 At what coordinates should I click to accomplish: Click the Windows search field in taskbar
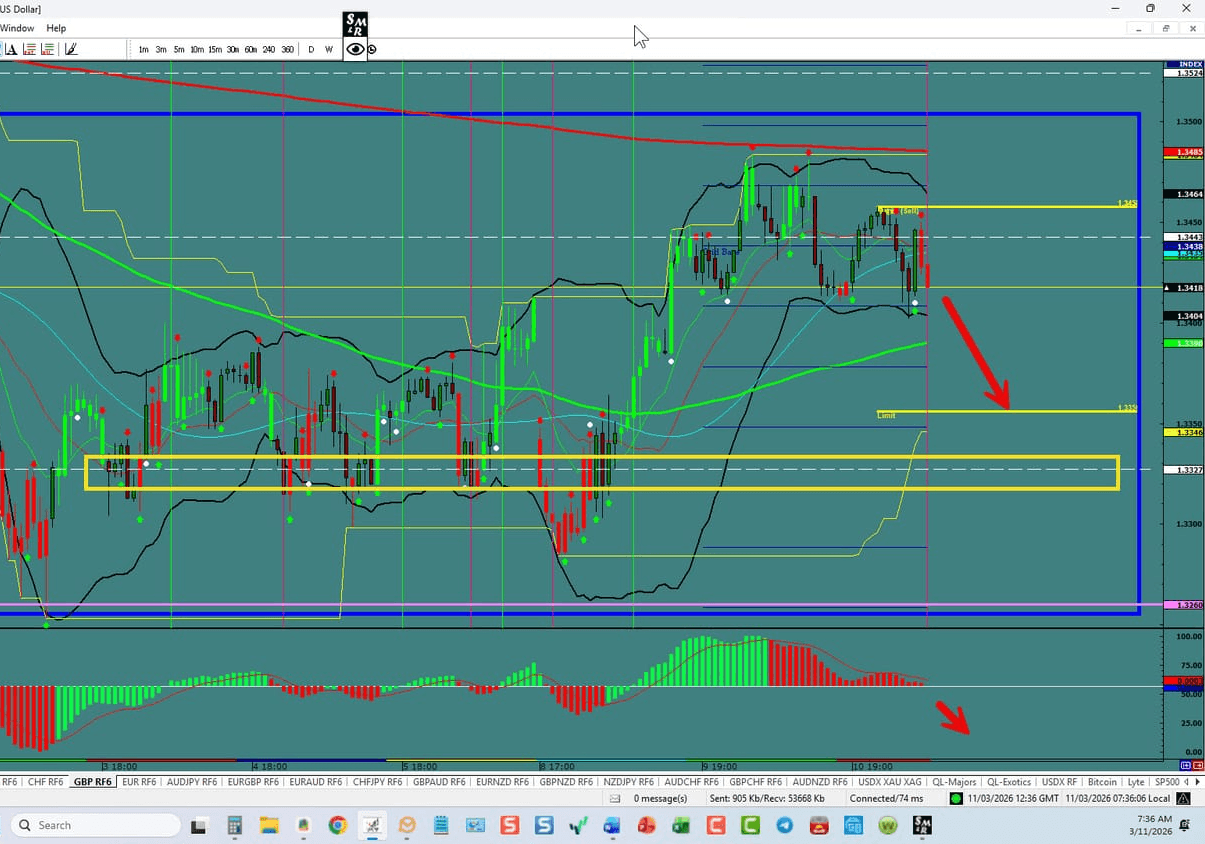pos(94,825)
